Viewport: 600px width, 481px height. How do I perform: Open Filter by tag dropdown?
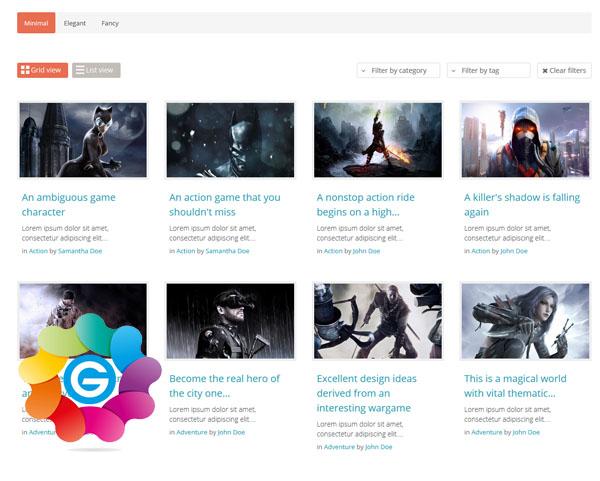[x=489, y=70]
